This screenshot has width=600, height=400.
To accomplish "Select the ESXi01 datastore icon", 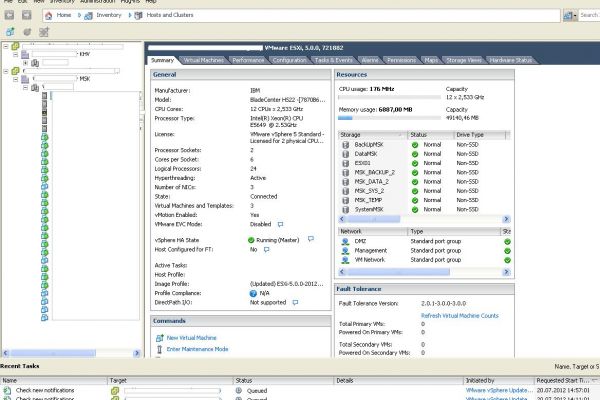I will [346, 163].
